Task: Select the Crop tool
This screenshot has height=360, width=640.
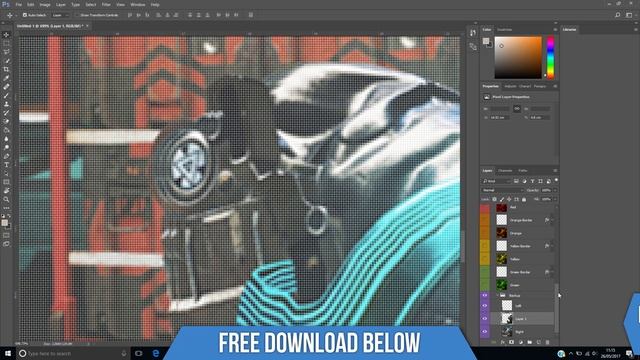Action: (x=6, y=69)
